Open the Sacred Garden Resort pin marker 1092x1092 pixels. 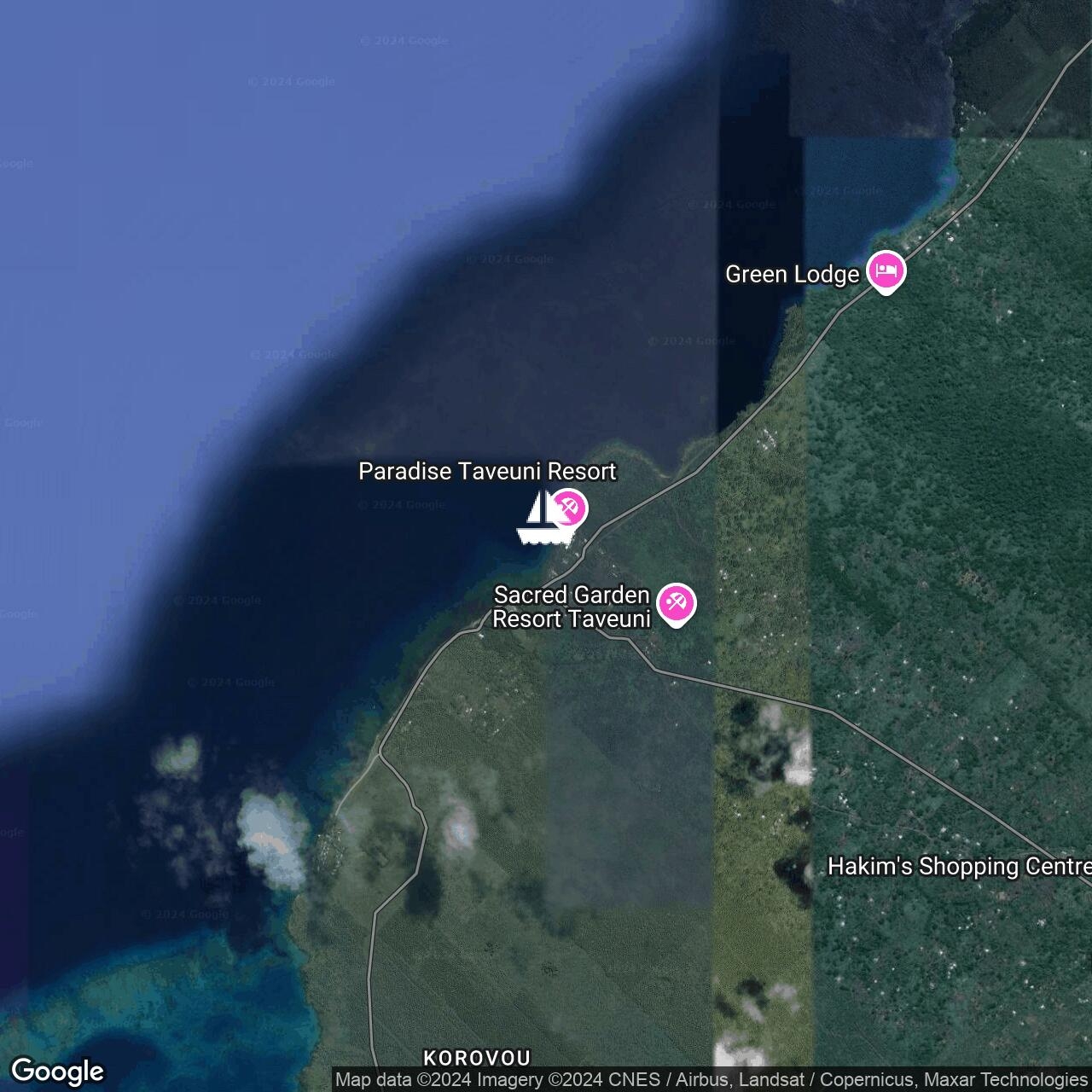677,603
